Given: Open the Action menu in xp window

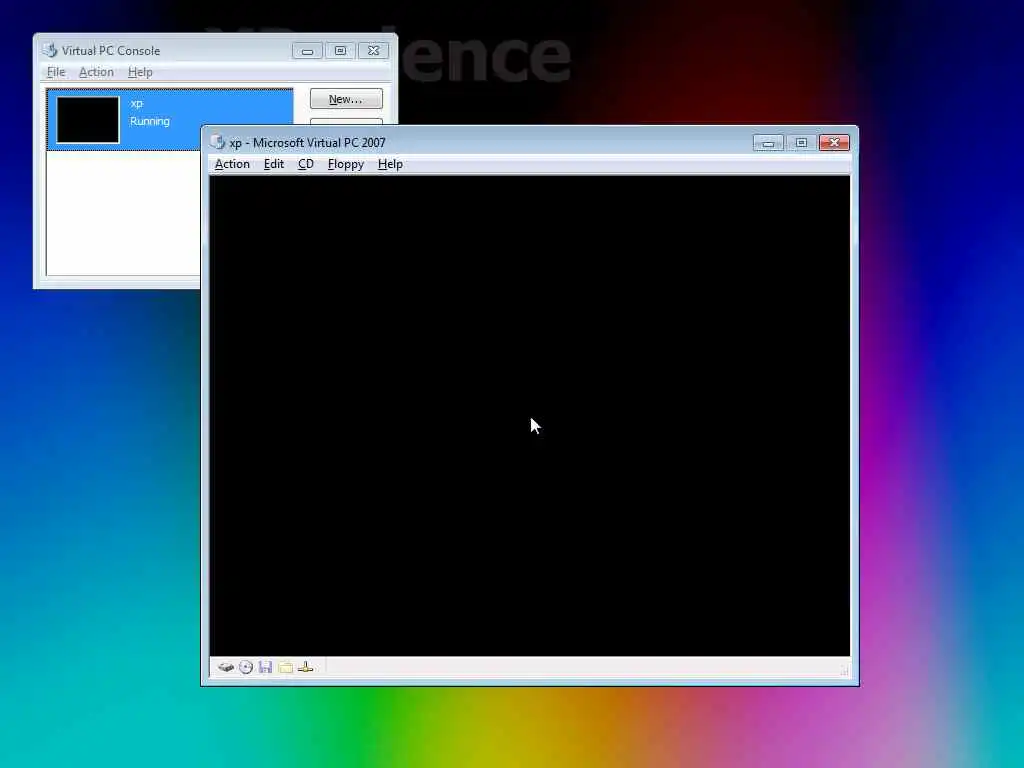Looking at the screenshot, I should pos(232,164).
